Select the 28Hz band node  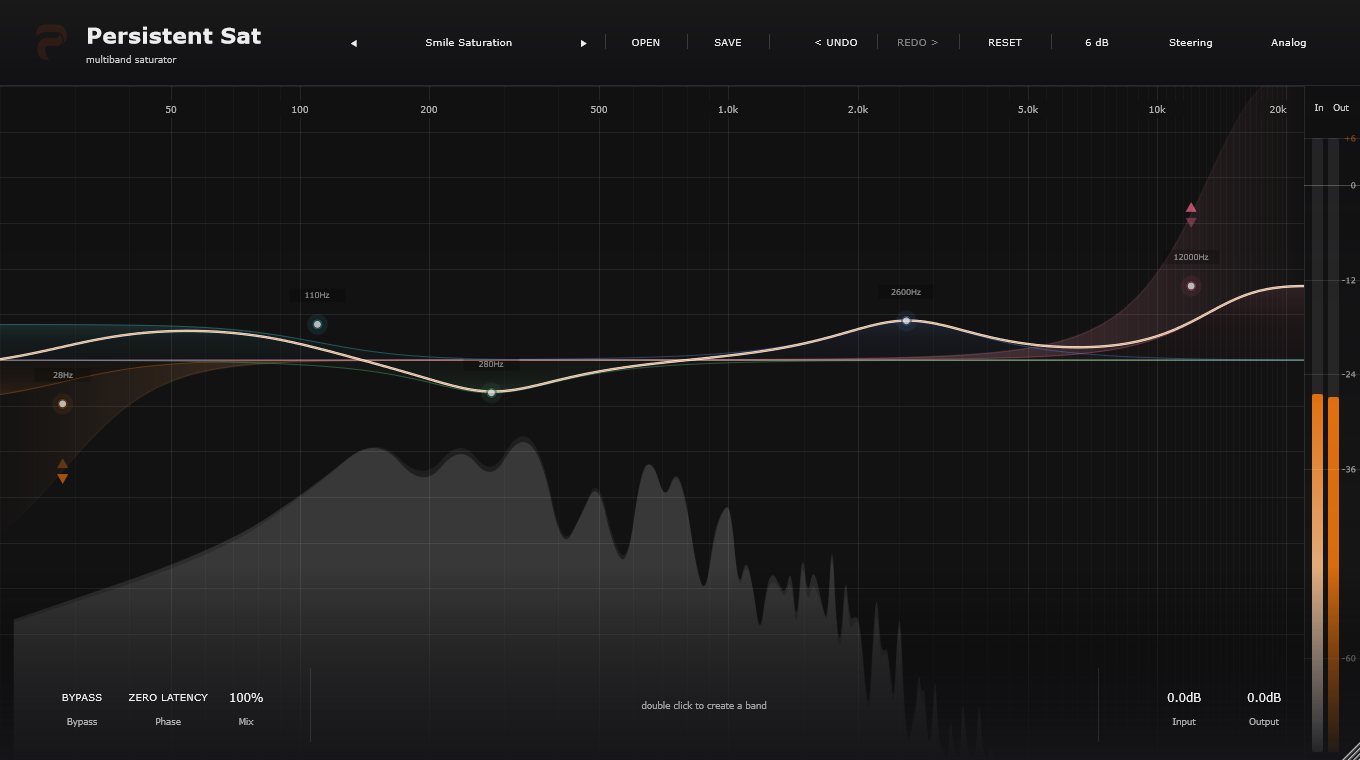63,404
